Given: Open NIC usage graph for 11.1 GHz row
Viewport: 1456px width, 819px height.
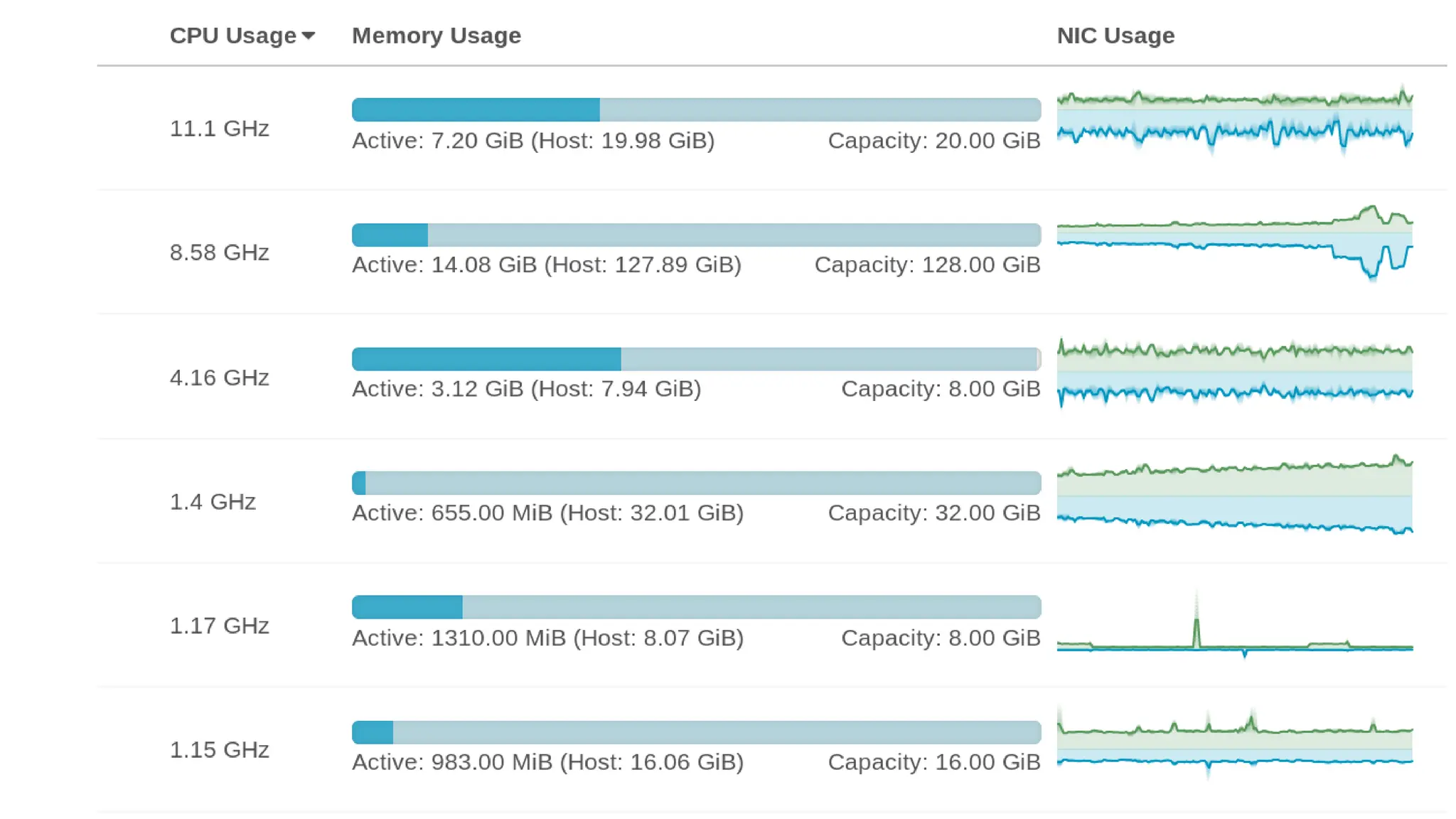Looking at the screenshot, I should (x=1234, y=119).
